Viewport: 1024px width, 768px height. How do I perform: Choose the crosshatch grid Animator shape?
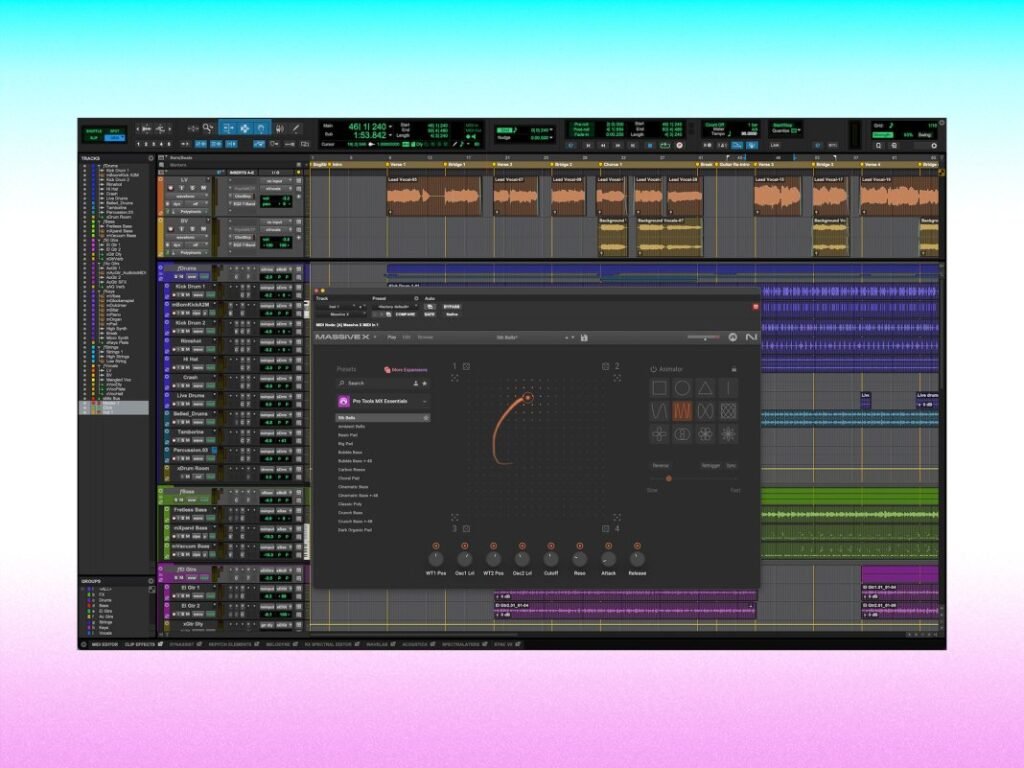pos(728,411)
